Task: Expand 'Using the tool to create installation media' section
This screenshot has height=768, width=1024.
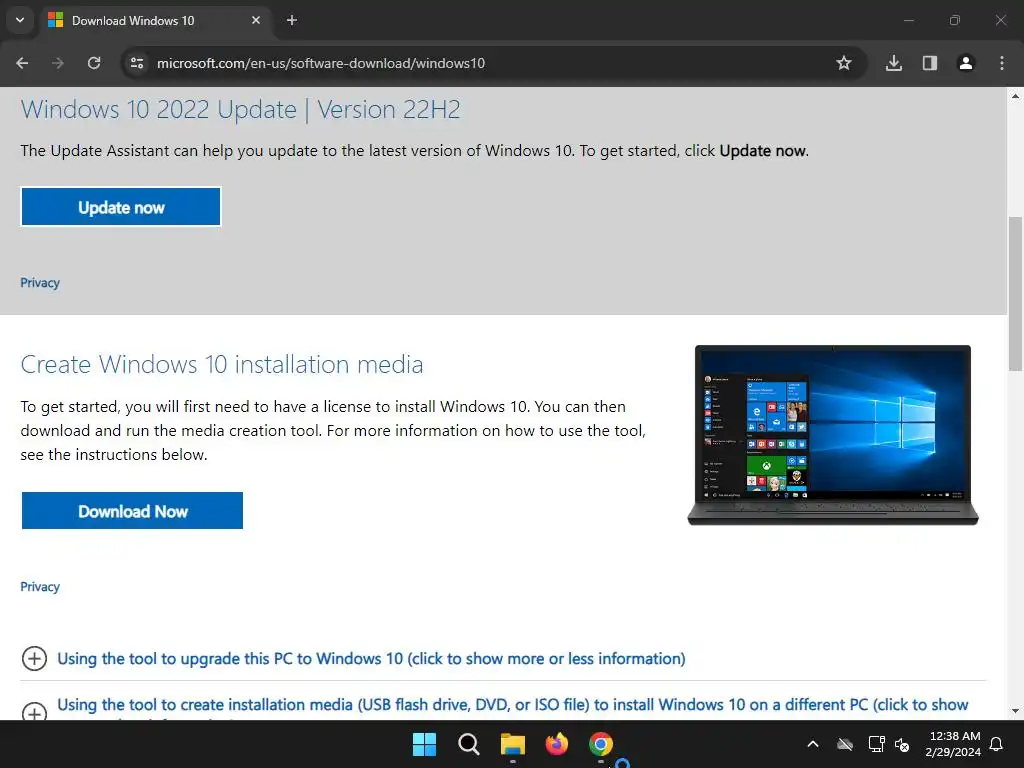Action: (513, 705)
